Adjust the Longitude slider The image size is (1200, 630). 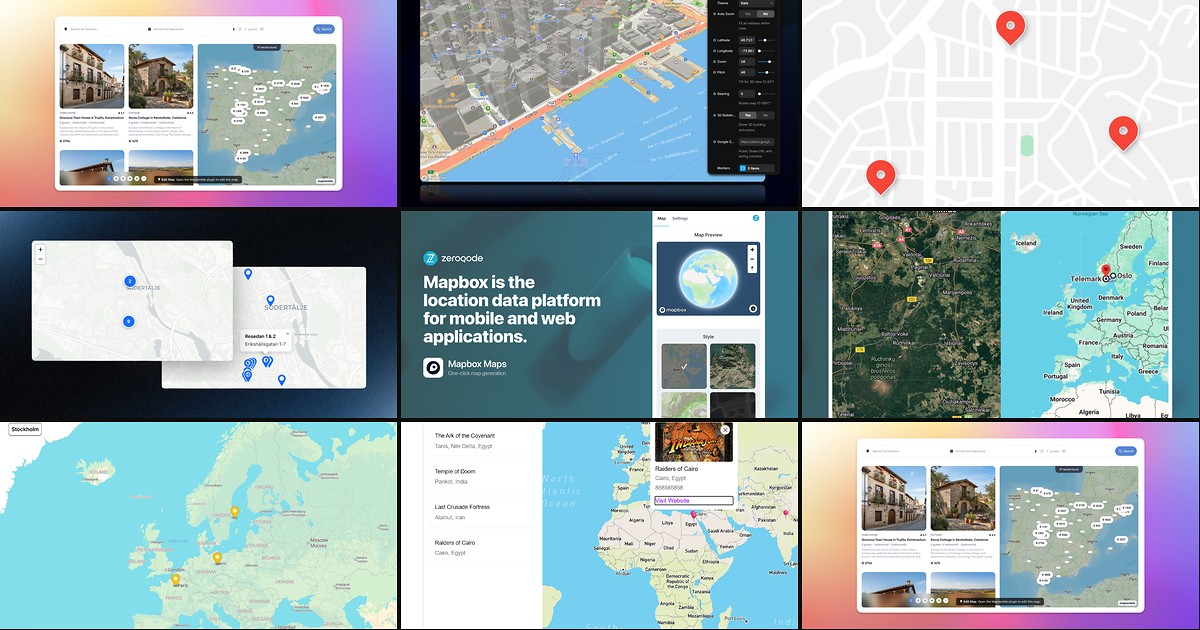766,51
